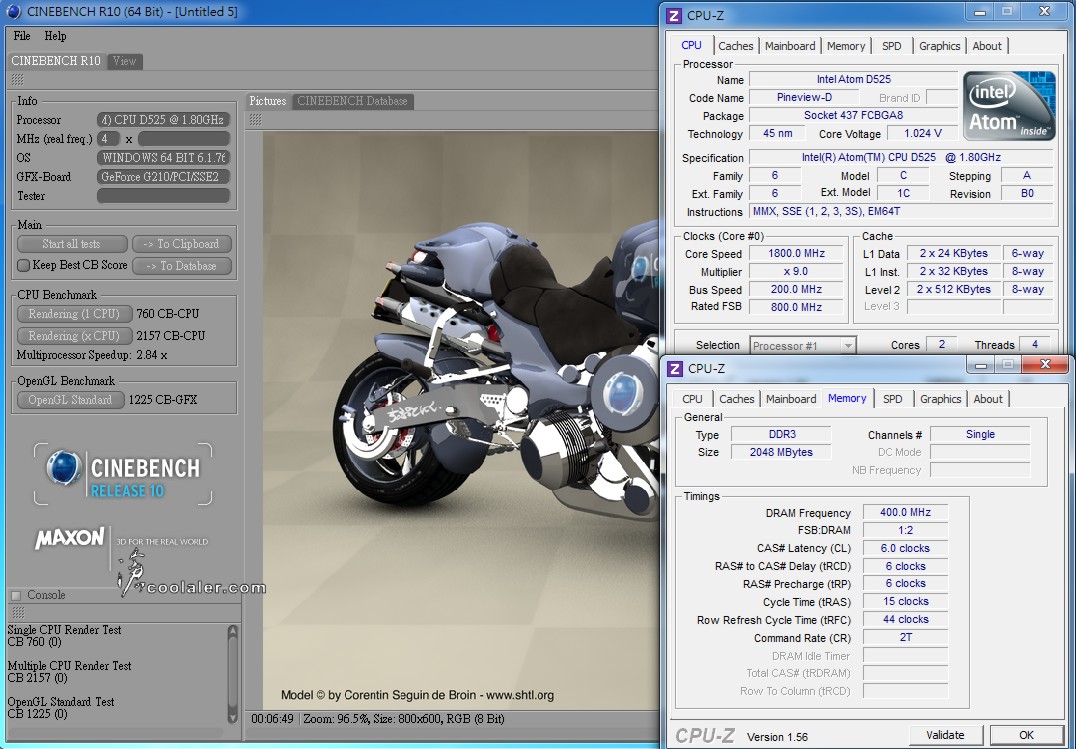The width and height of the screenshot is (1076, 749).
Task: Click the Channels # Single value
Action: click(980, 435)
